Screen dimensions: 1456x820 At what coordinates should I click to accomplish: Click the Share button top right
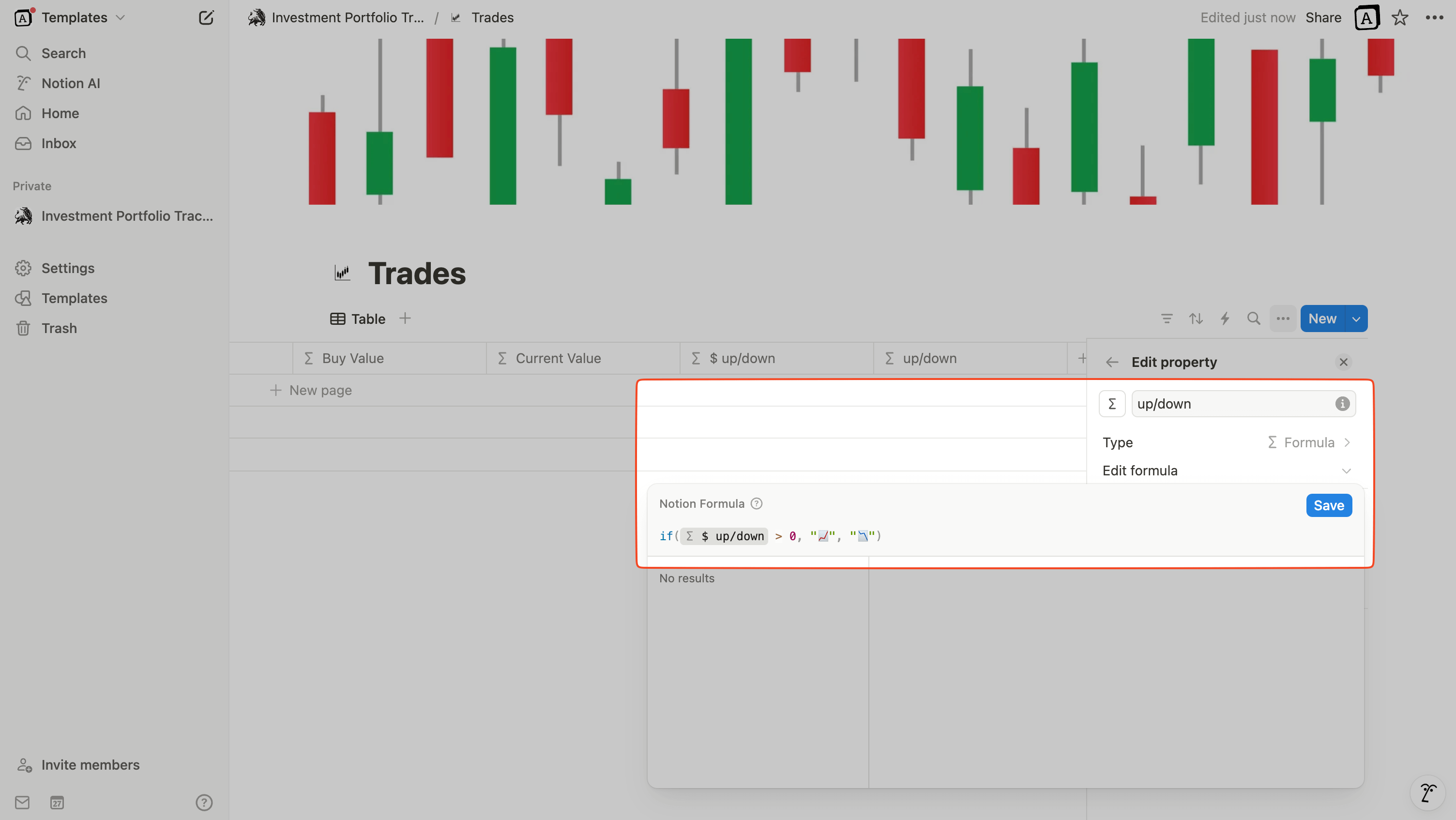[1323, 18]
